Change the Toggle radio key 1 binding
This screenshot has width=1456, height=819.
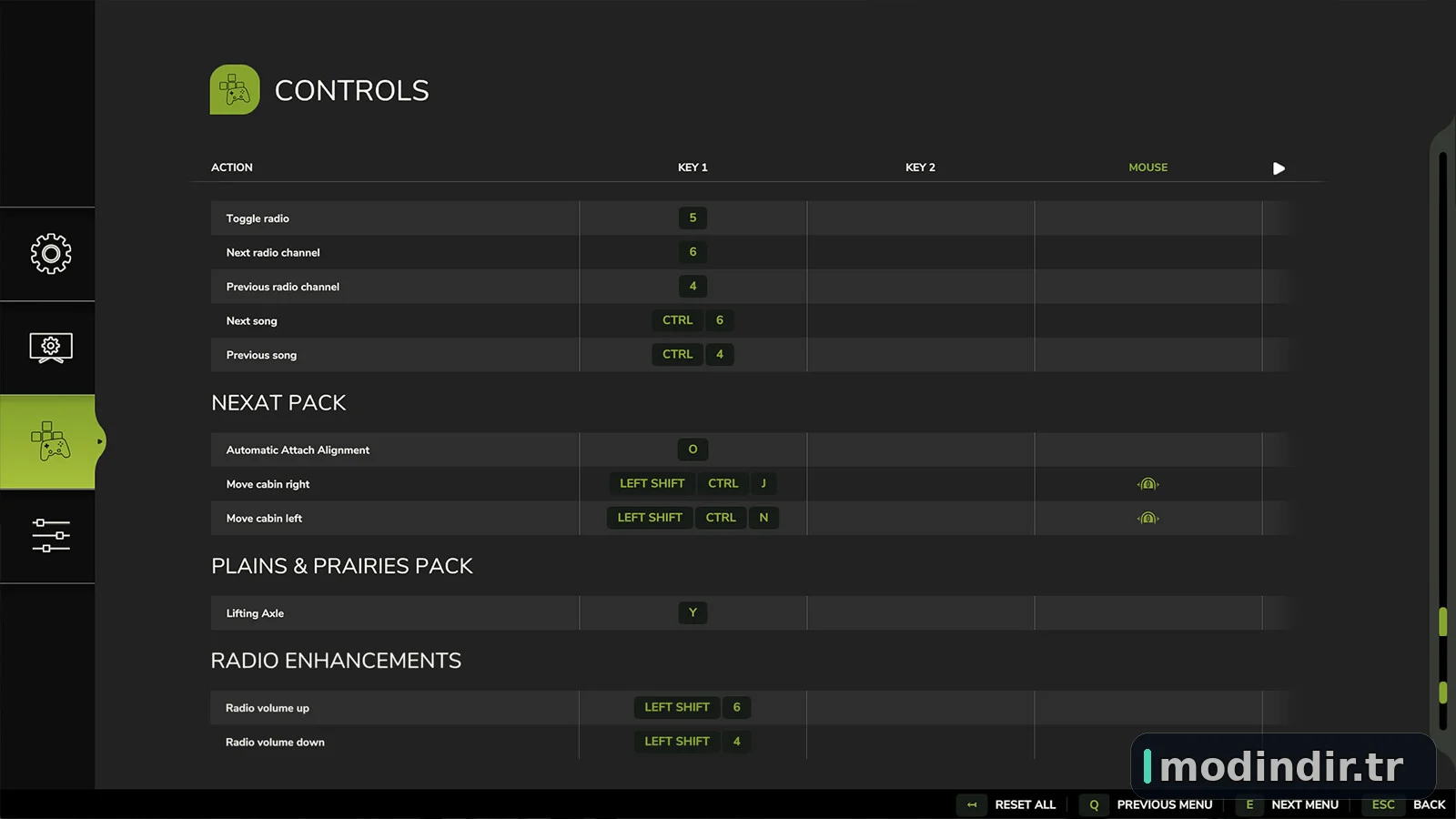click(x=693, y=218)
